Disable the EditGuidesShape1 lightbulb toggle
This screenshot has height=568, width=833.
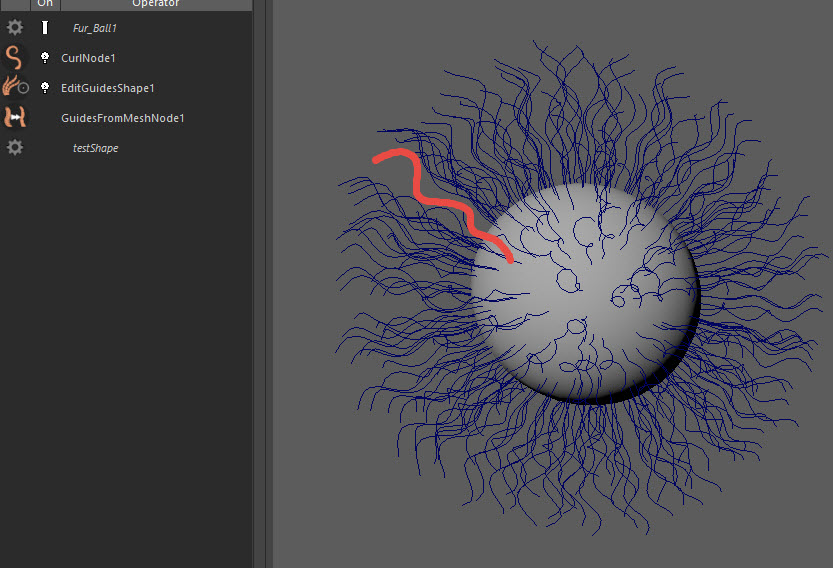tap(45, 88)
